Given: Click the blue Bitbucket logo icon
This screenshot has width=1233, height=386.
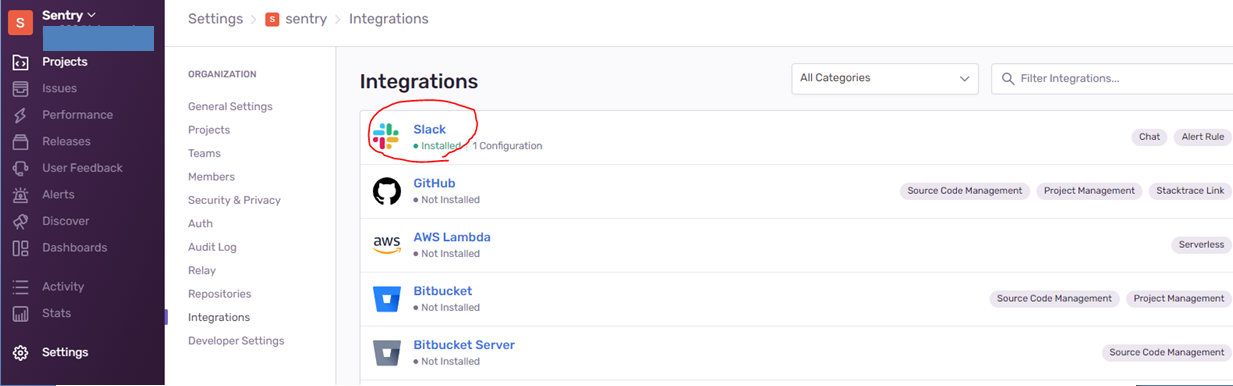Looking at the screenshot, I should point(386,299).
